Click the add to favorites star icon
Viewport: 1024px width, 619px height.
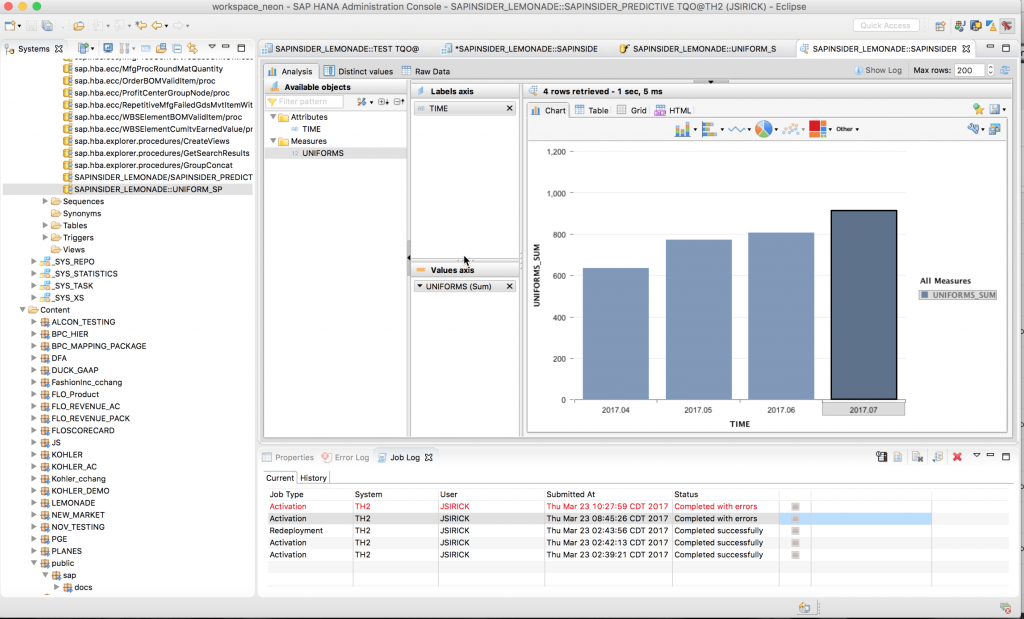[978, 109]
